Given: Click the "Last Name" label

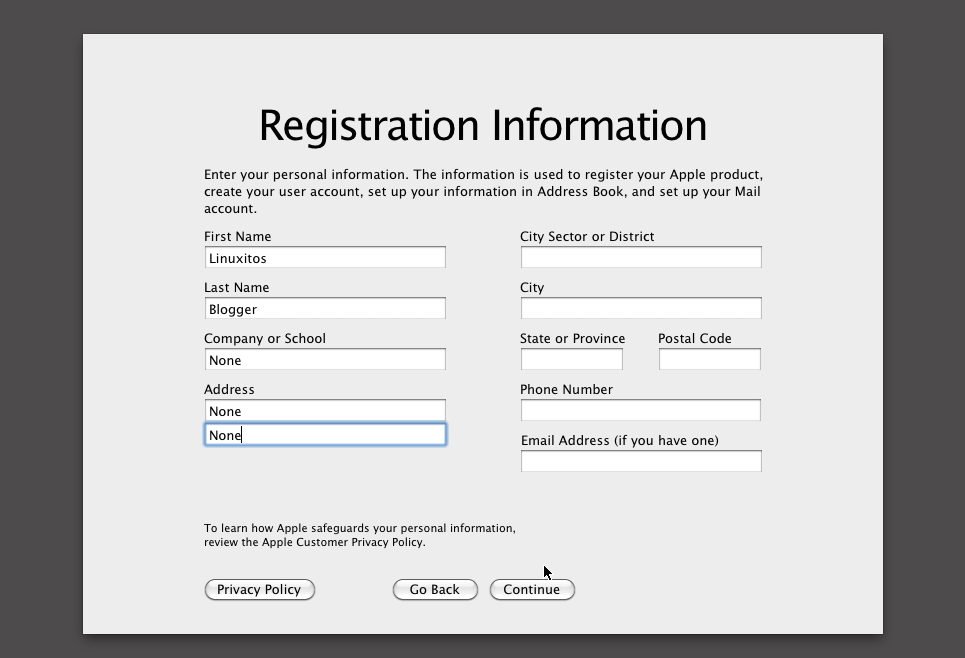Looking at the screenshot, I should tap(237, 288).
